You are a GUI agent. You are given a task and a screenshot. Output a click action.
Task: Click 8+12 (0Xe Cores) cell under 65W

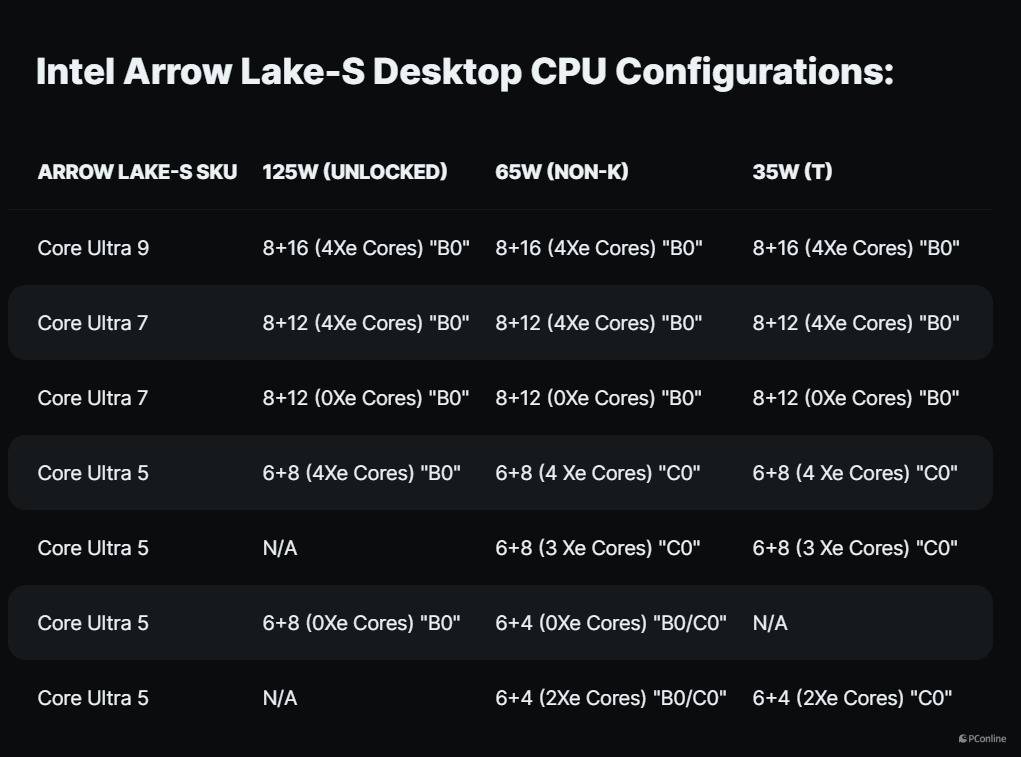599,398
